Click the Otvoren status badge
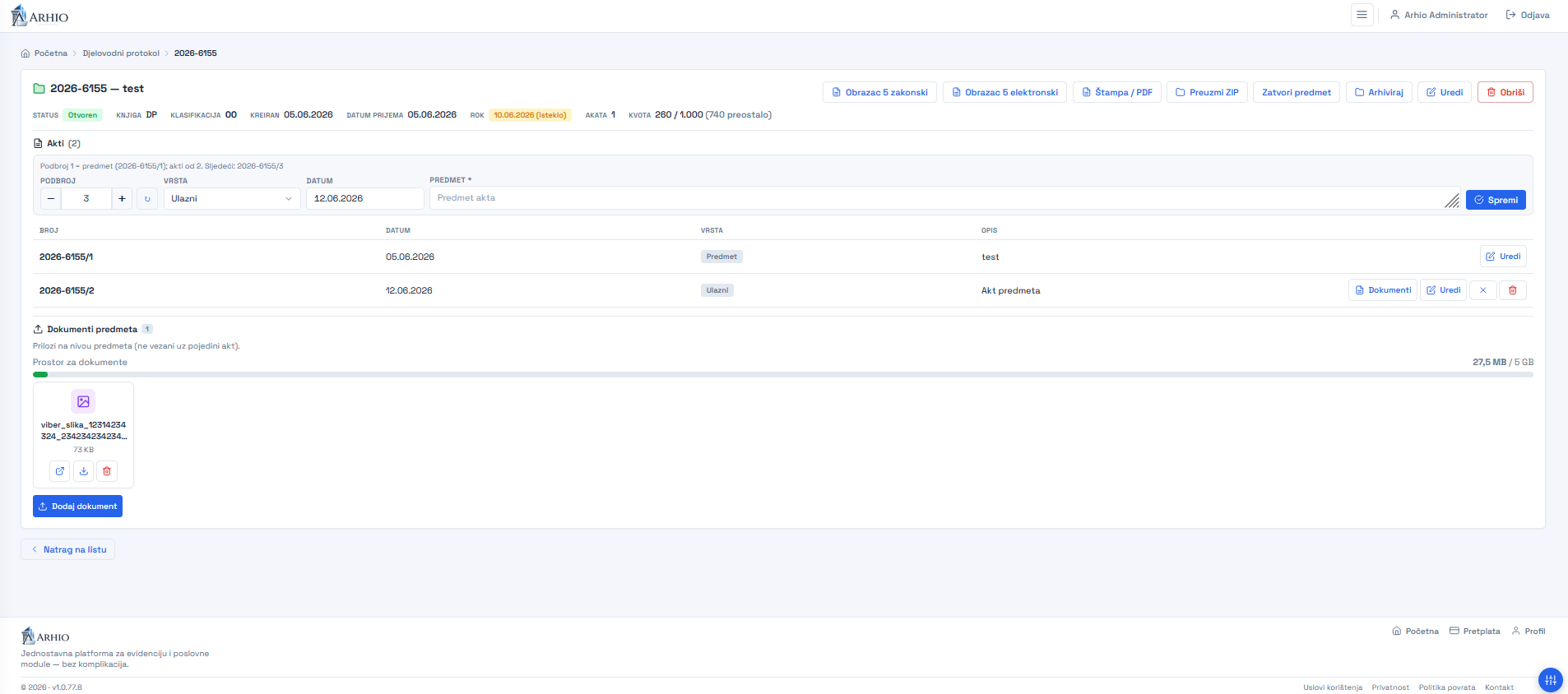 click(82, 115)
